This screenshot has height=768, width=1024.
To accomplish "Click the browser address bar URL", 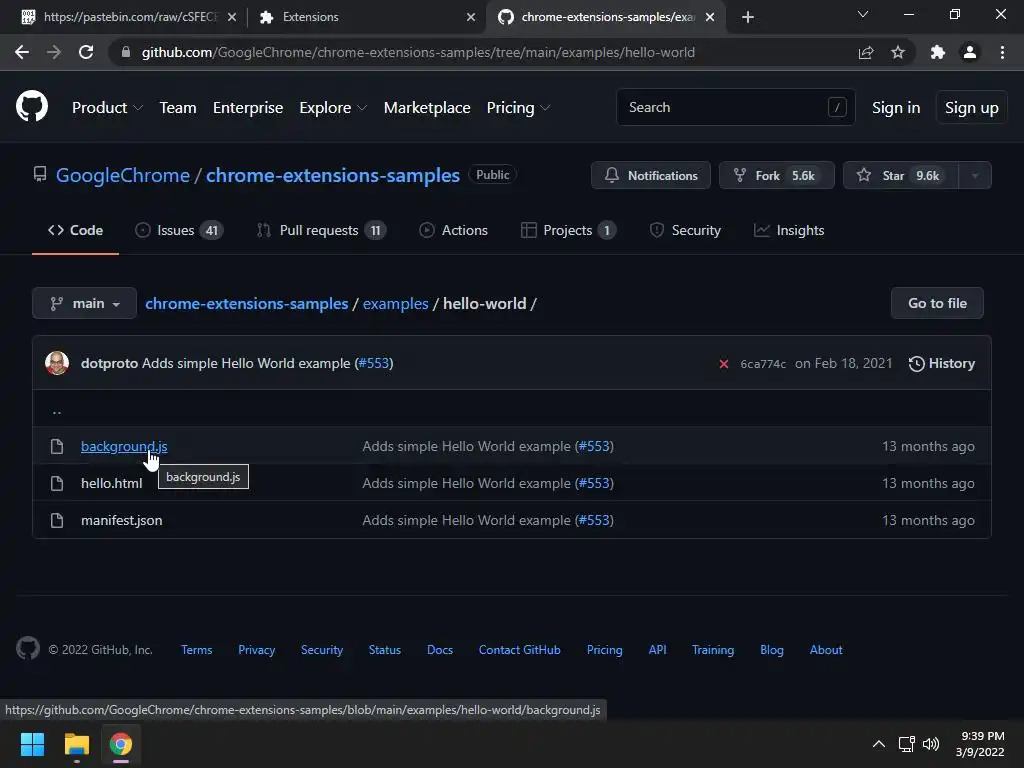I will click(x=418, y=52).
